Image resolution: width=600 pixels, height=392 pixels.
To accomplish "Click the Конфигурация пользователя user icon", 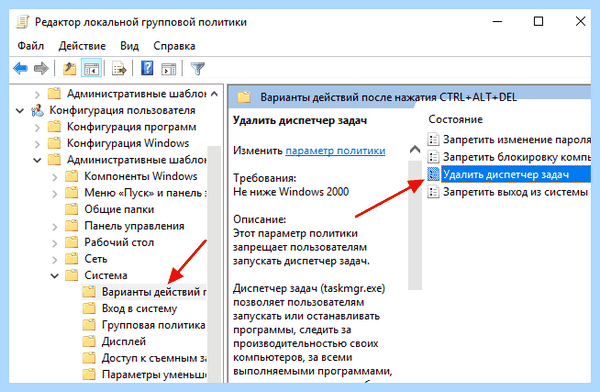I will click(38, 111).
